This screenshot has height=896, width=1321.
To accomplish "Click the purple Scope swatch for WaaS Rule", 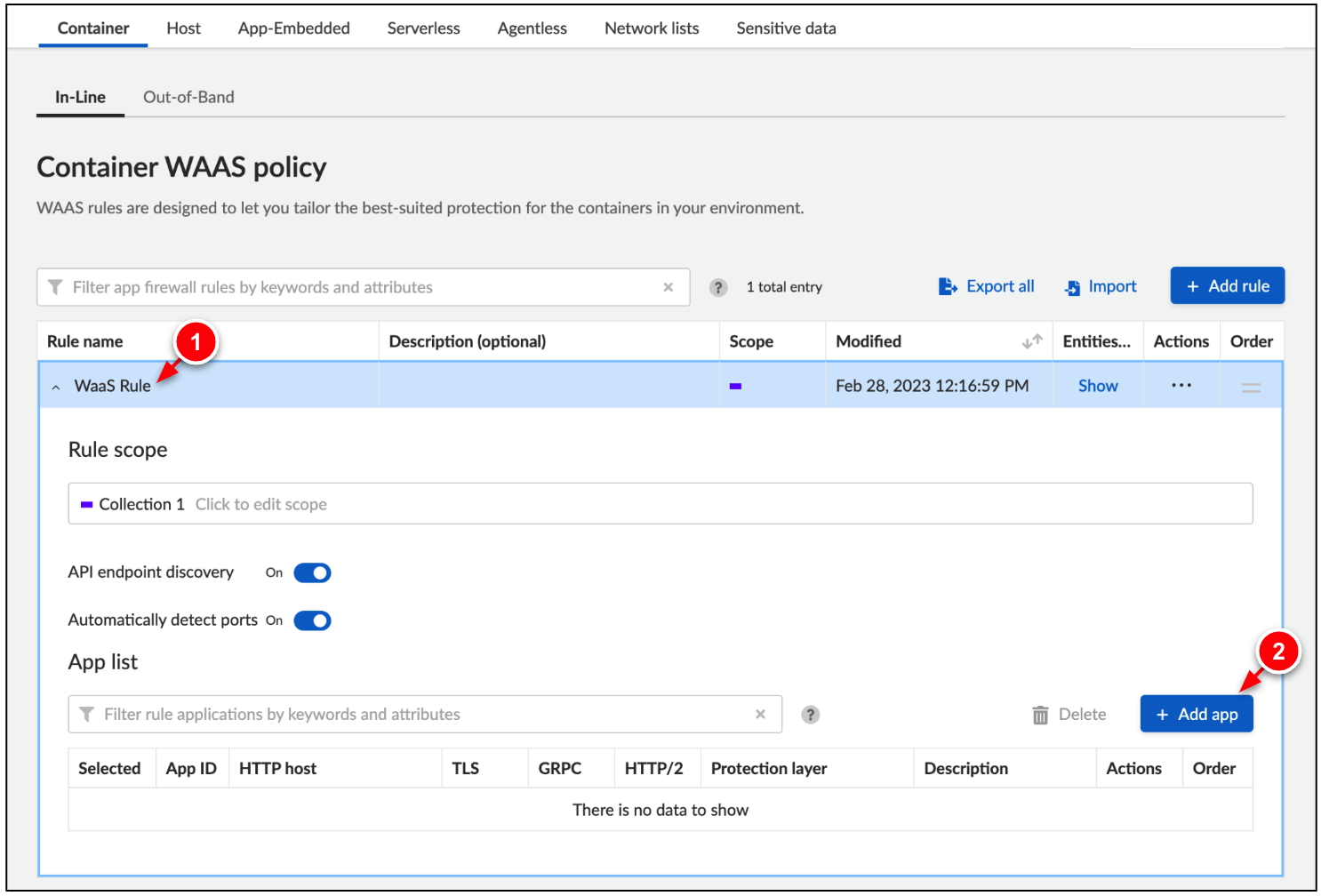I will (x=735, y=385).
